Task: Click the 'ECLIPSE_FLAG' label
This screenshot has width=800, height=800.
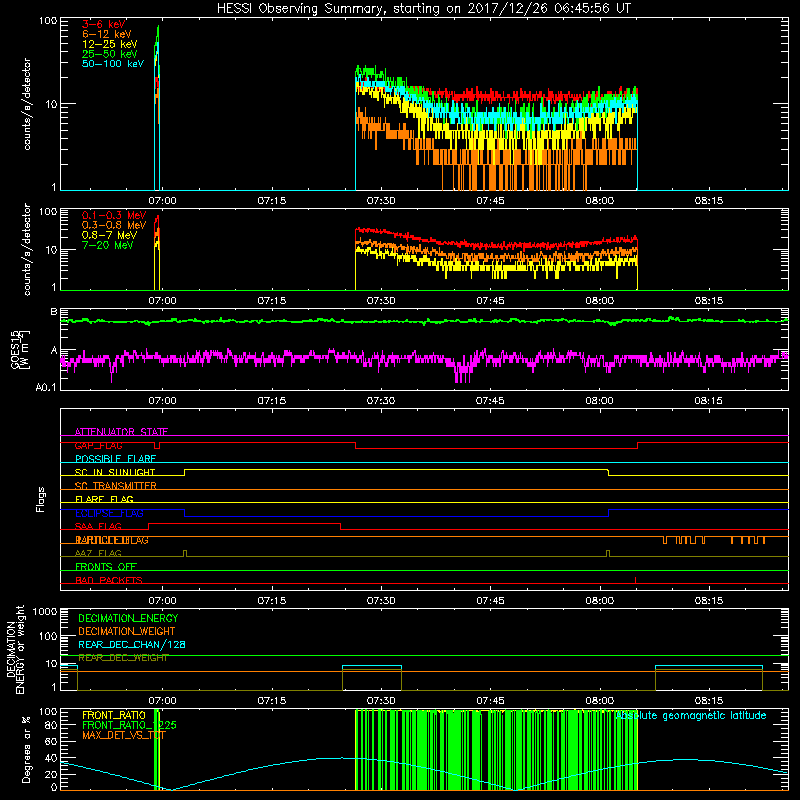Action: 109,513
